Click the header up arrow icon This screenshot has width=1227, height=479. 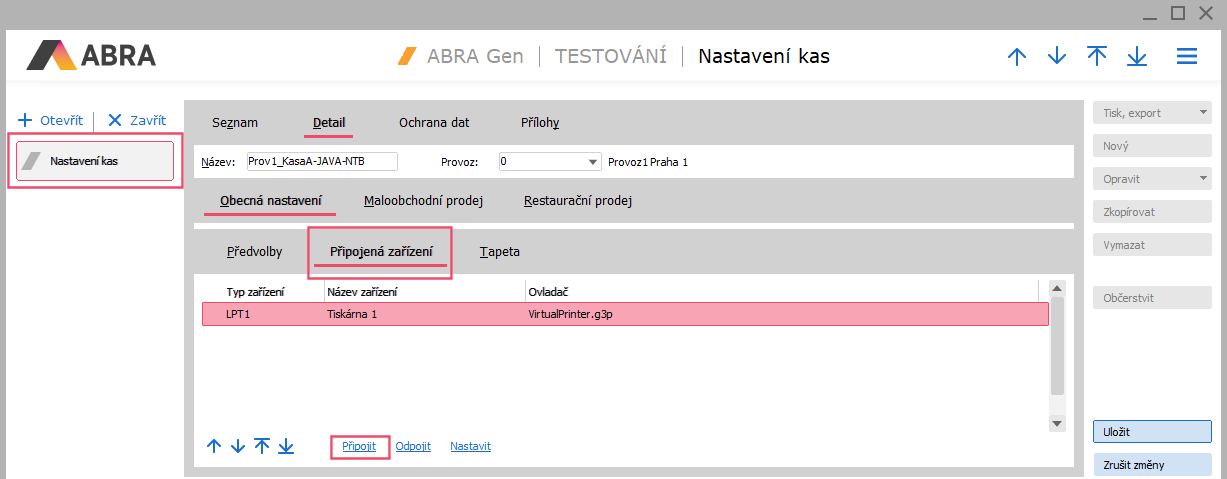click(1017, 57)
